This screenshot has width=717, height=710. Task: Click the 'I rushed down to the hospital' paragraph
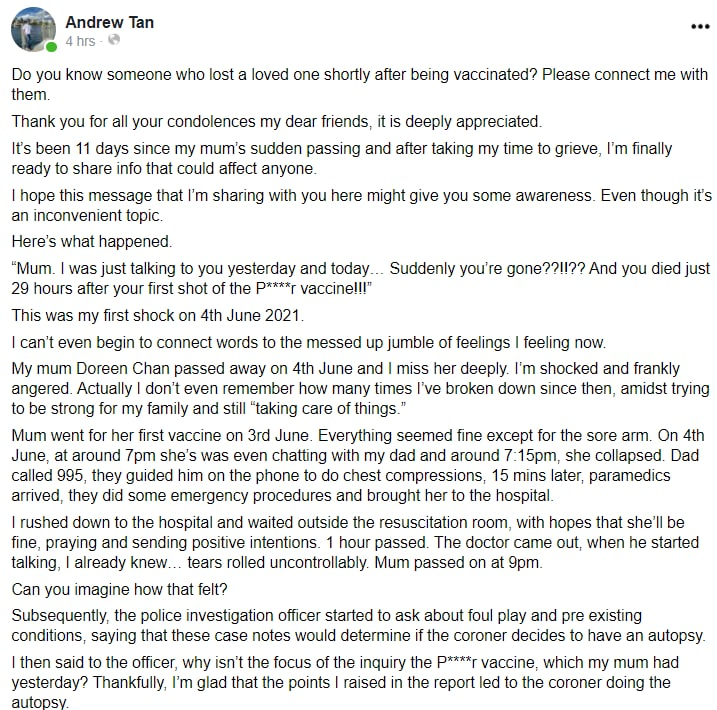pos(355,542)
